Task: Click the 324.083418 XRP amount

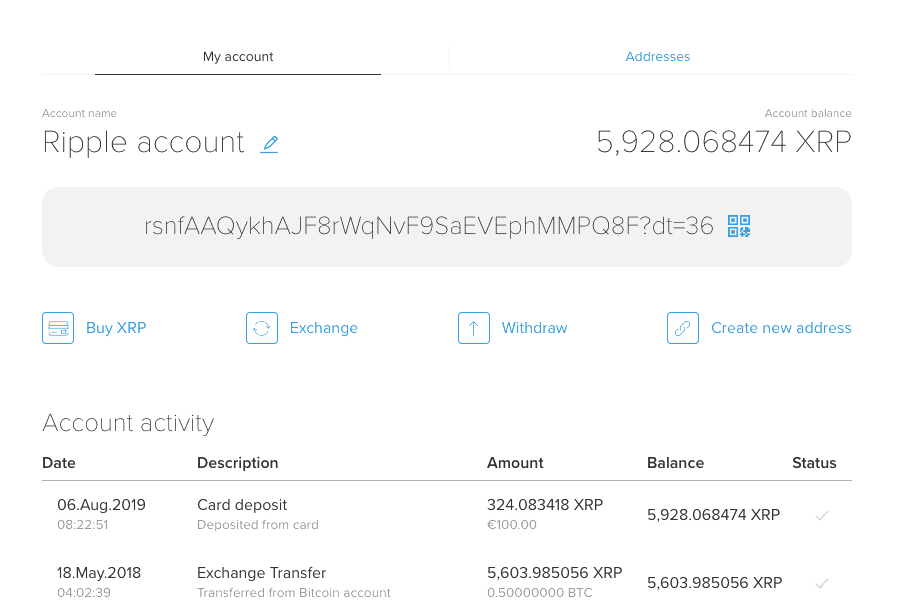Action: (545, 505)
